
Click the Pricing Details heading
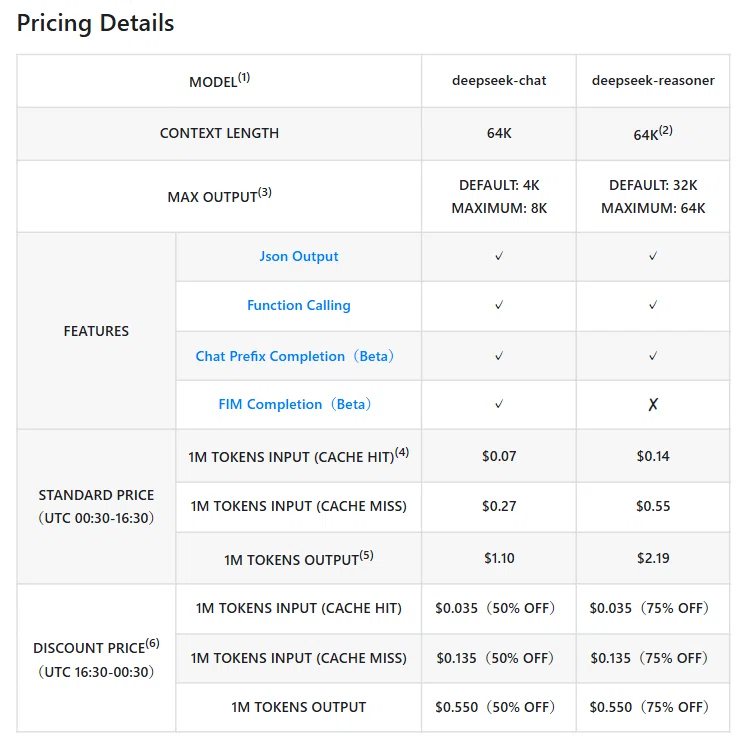[x=95, y=23]
